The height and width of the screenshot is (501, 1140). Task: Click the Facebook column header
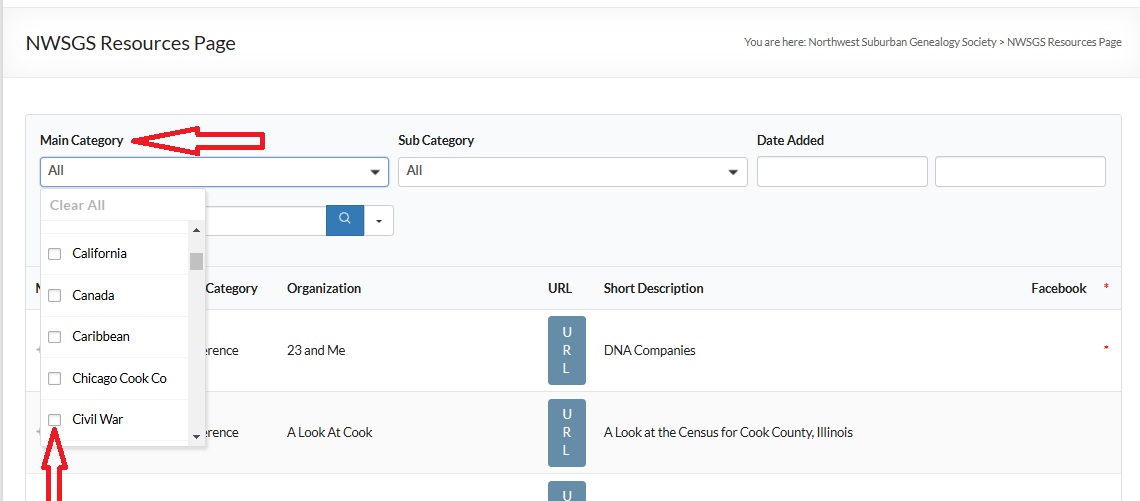tap(1058, 288)
